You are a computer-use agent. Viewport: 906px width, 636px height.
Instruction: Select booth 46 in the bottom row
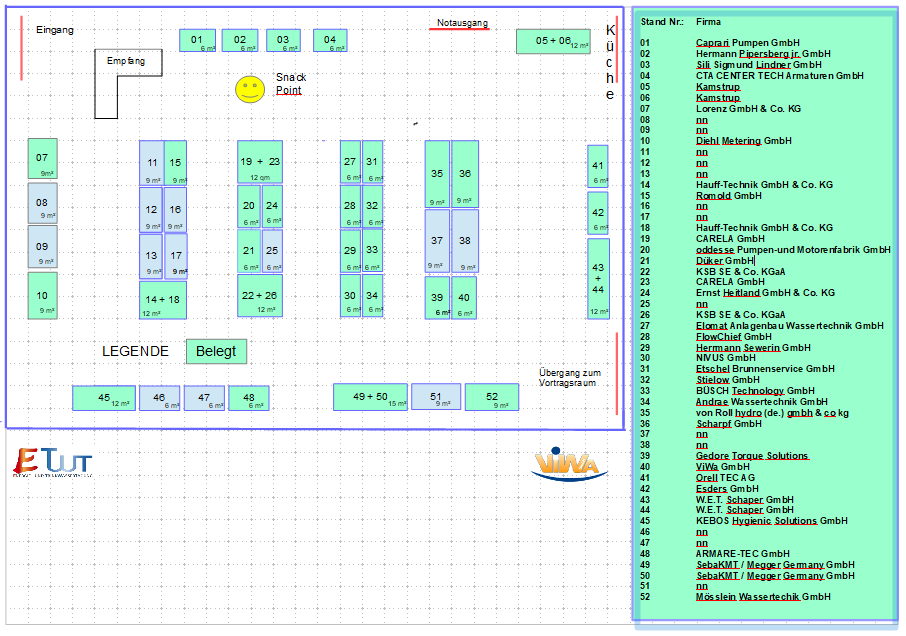pyautogui.click(x=159, y=398)
